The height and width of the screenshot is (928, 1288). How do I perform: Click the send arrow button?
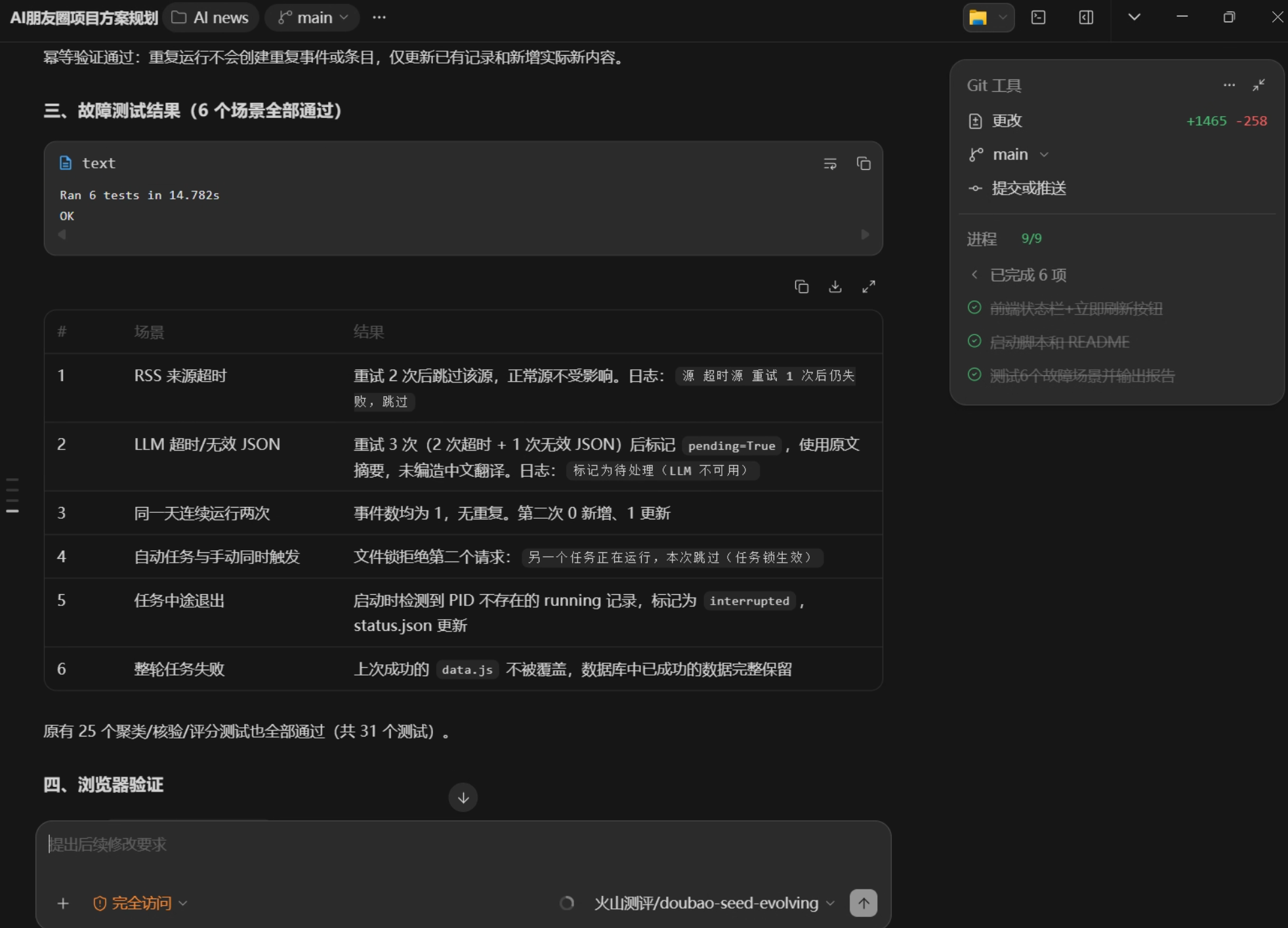coord(863,903)
